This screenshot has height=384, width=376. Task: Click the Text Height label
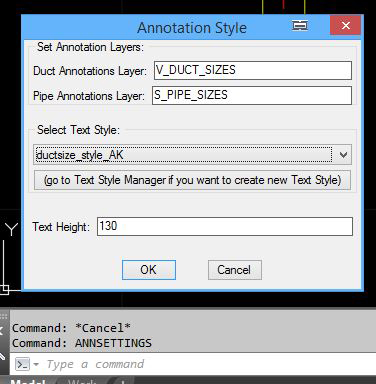click(61, 227)
